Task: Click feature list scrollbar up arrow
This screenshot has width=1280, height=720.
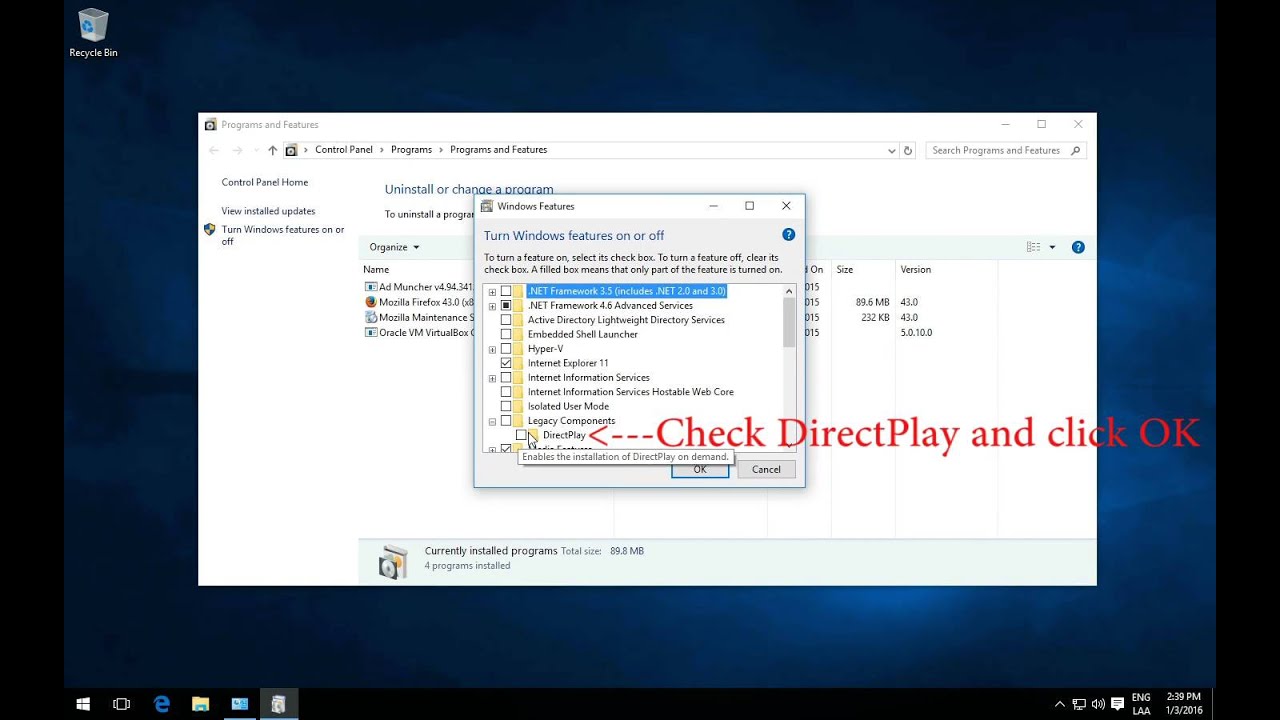Action: [789, 291]
